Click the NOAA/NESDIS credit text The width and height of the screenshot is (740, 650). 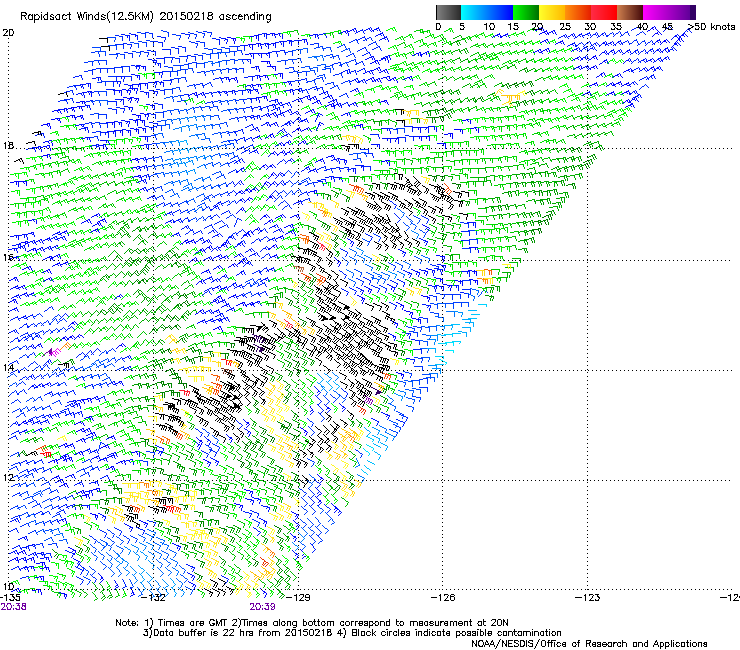tap(589, 644)
